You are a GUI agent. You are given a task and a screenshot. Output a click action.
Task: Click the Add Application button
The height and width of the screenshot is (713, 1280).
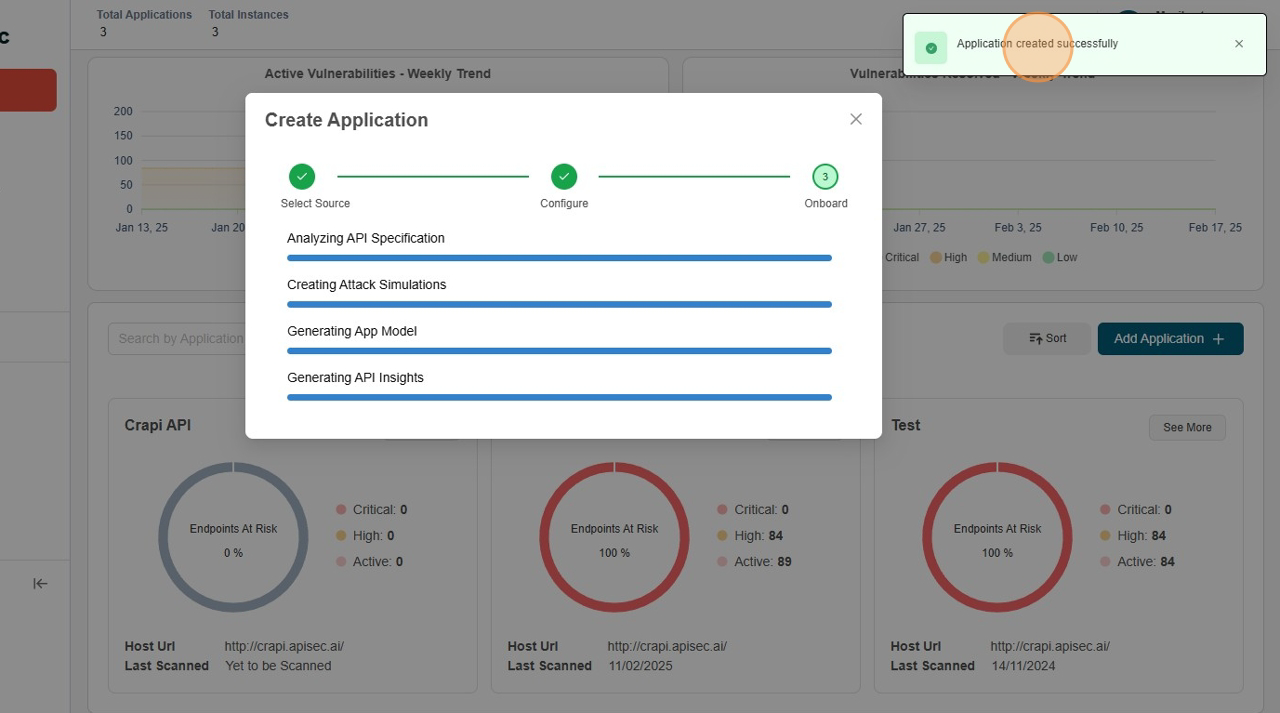click(1170, 339)
